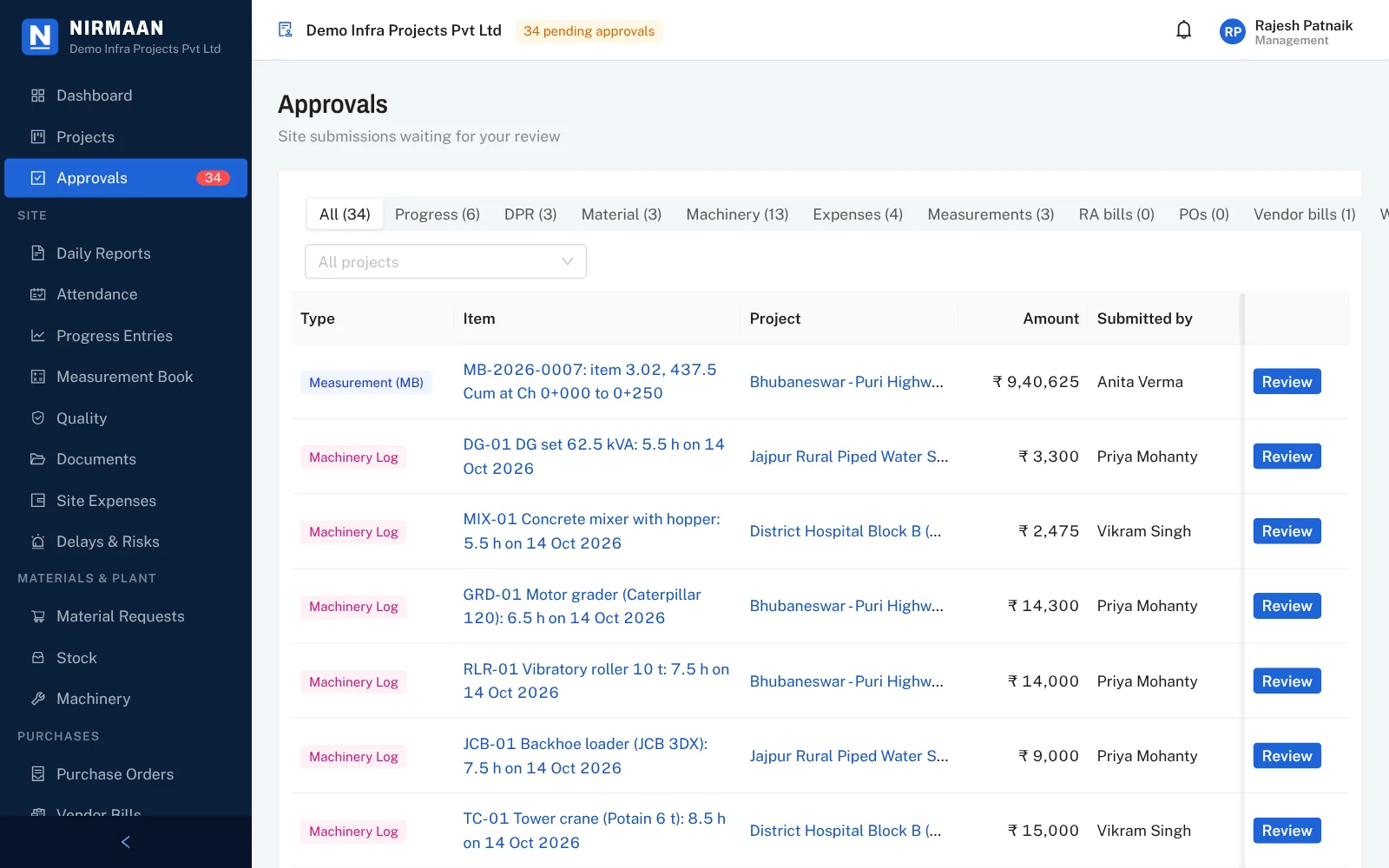
Task: Collapse the sidebar with the chevron
Action: click(x=126, y=842)
